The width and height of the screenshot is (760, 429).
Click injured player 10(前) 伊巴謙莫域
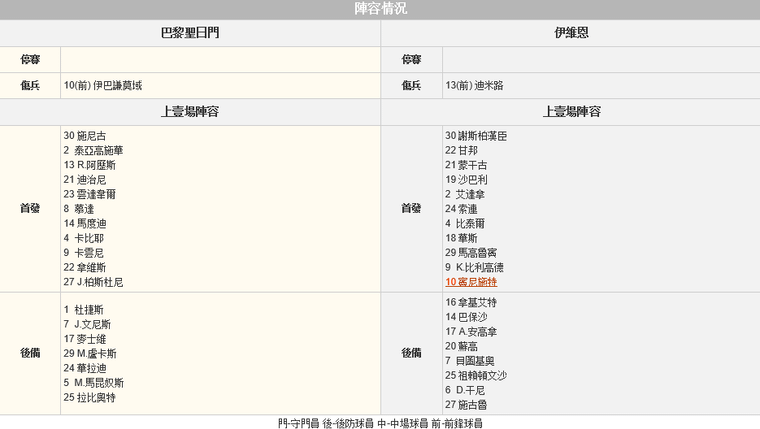tap(103, 85)
